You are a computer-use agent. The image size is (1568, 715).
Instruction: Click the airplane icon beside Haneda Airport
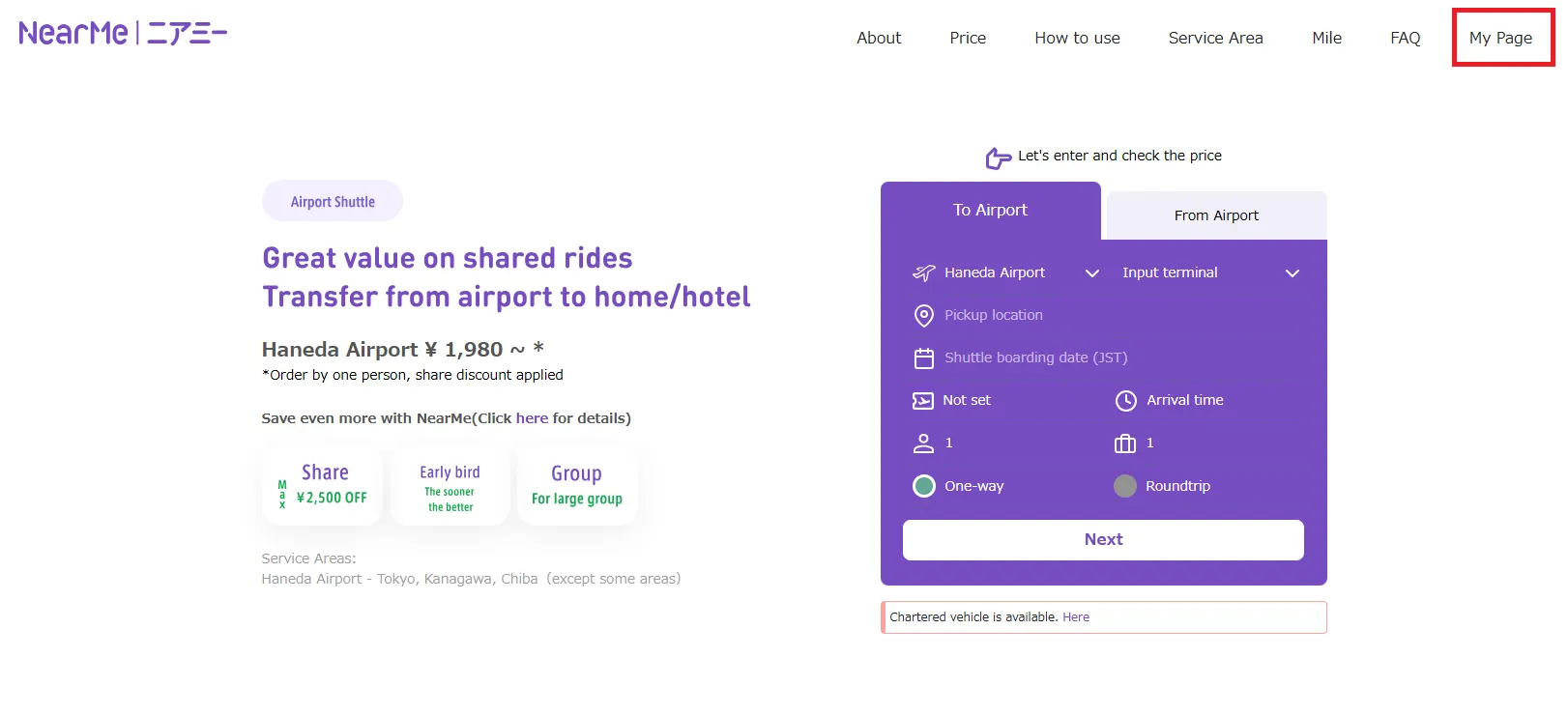tap(924, 272)
